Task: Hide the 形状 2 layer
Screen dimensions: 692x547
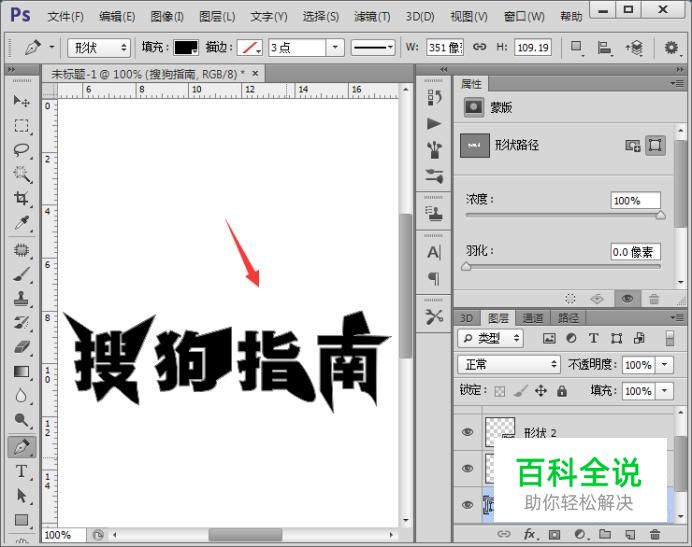Action: click(x=468, y=432)
